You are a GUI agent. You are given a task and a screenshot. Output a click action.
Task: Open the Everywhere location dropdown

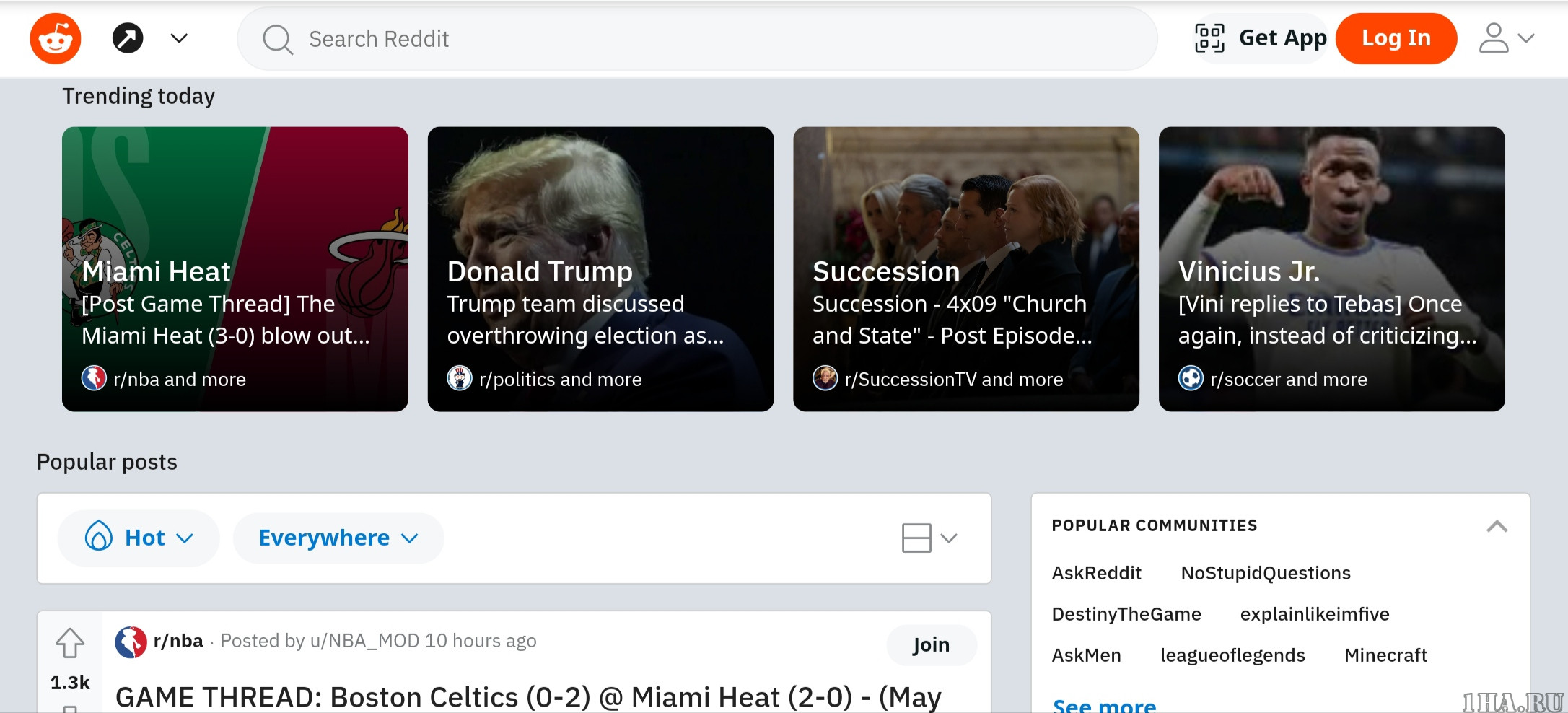click(338, 538)
